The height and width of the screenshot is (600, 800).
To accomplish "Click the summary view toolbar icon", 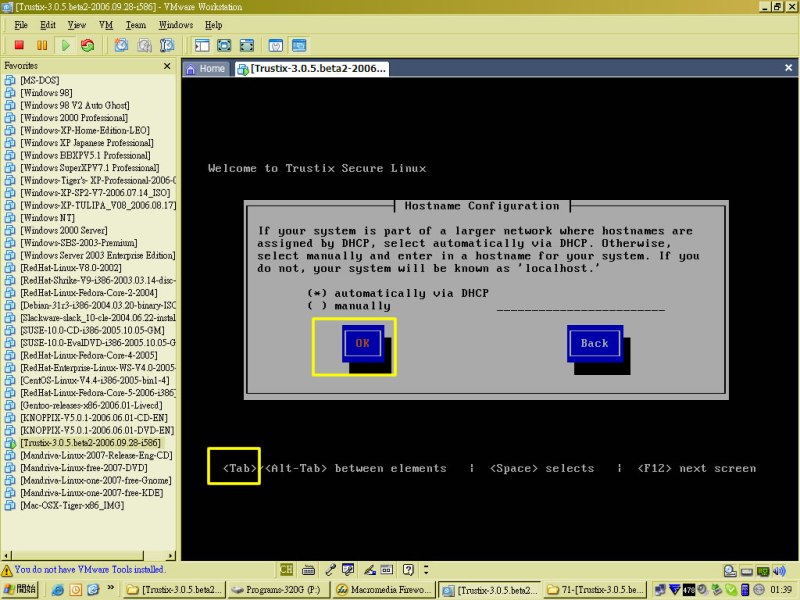I will pos(276,45).
